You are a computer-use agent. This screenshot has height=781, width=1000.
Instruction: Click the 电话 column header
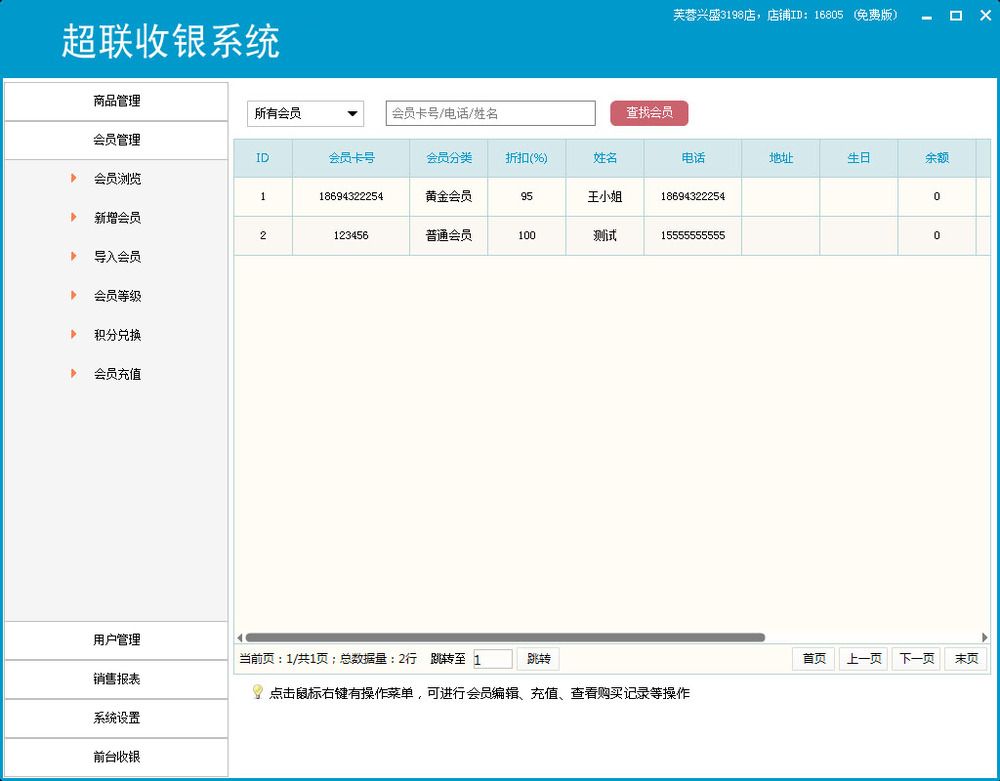pyautogui.click(x=693, y=158)
